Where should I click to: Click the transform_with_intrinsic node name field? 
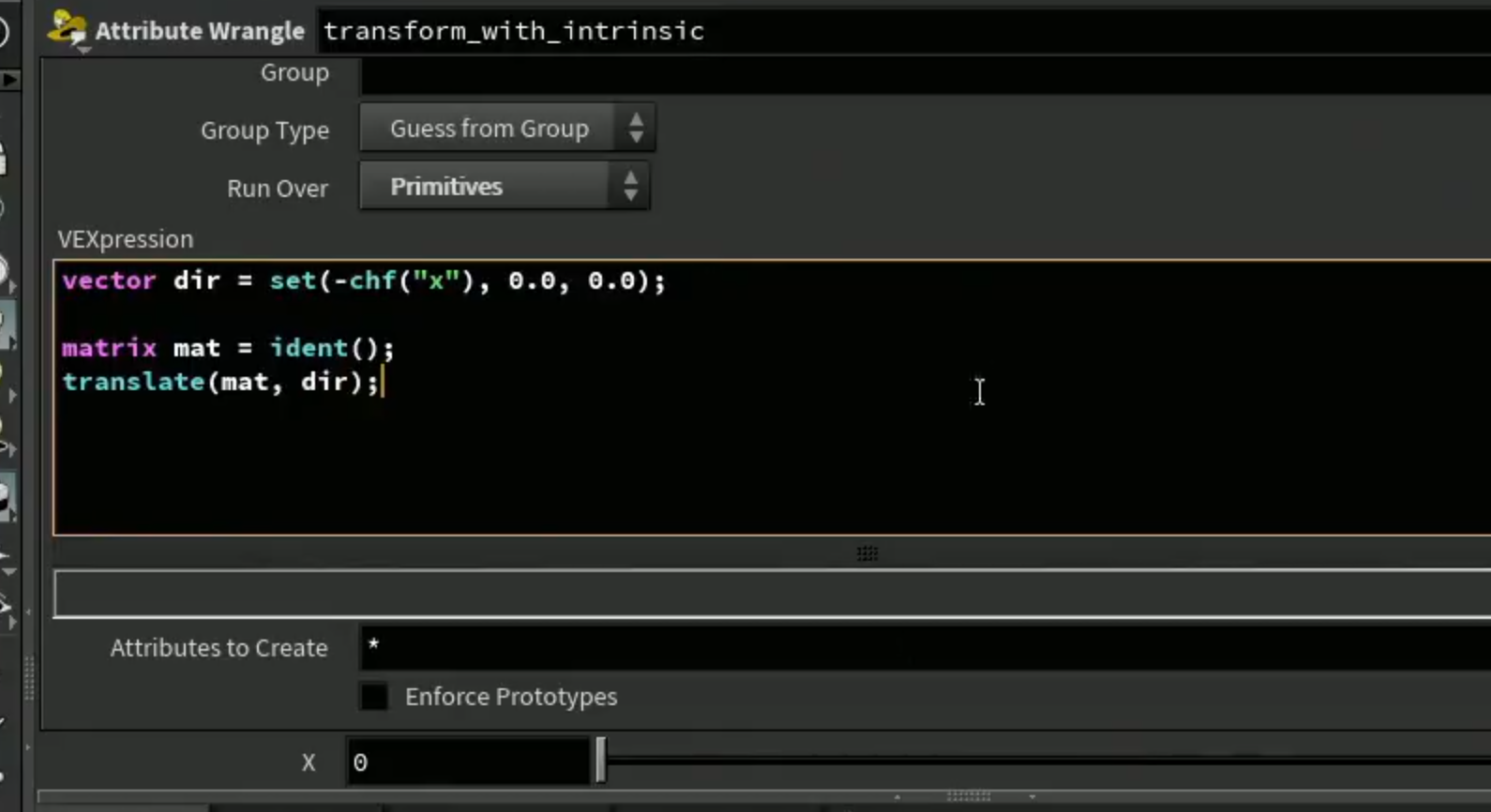click(x=904, y=31)
